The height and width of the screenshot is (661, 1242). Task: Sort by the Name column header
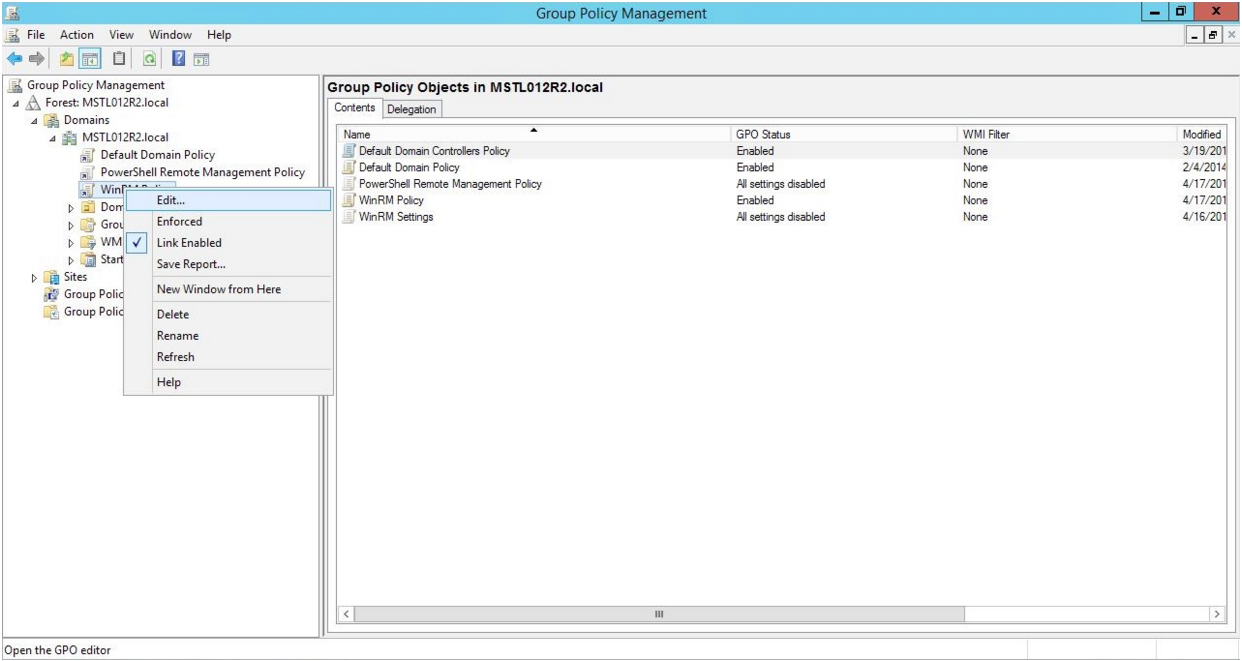point(535,134)
